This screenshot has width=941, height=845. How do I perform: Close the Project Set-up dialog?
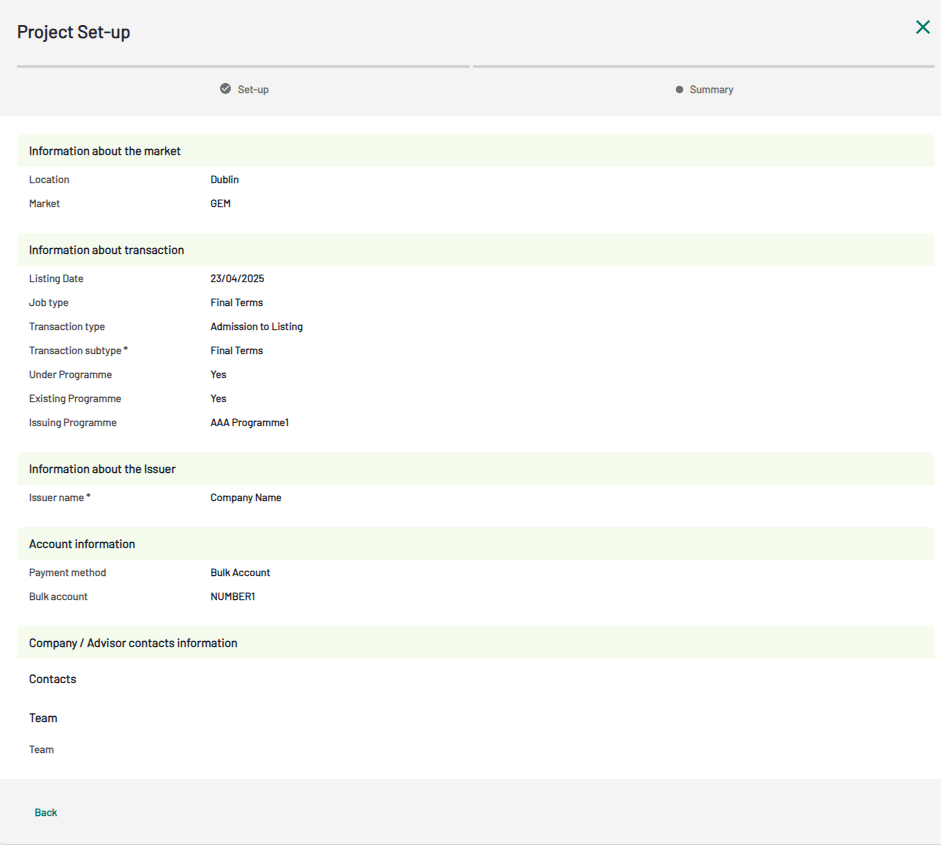922,27
